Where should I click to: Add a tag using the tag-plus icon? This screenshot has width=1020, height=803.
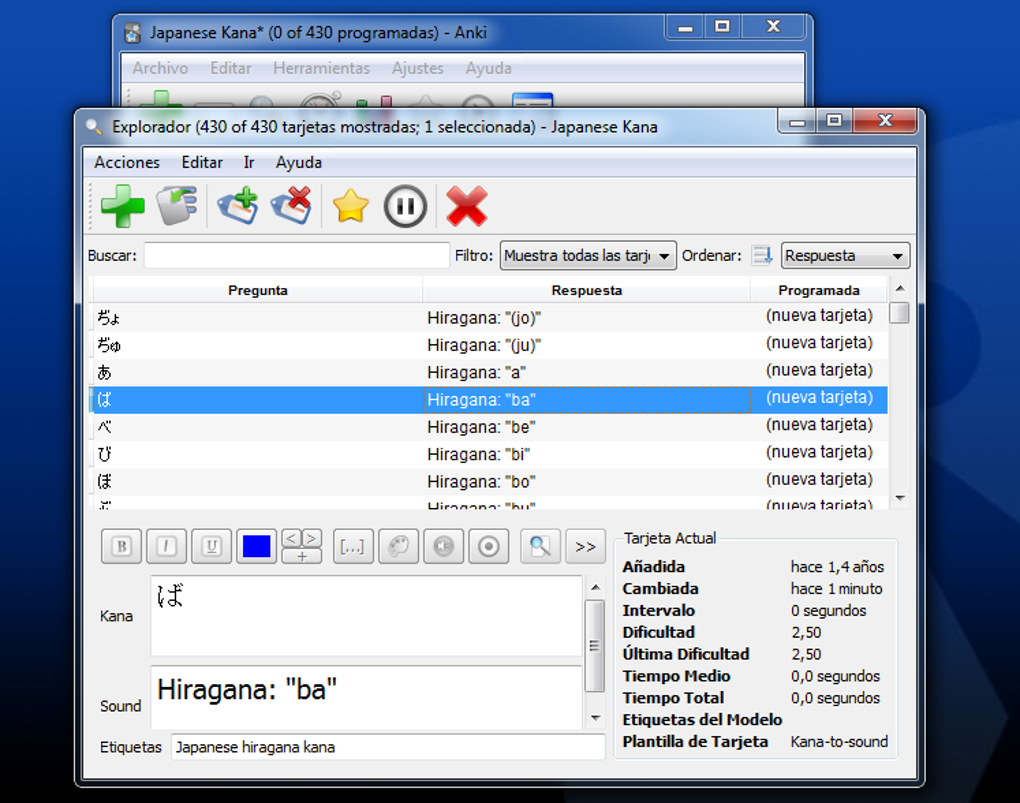point(236,206)
